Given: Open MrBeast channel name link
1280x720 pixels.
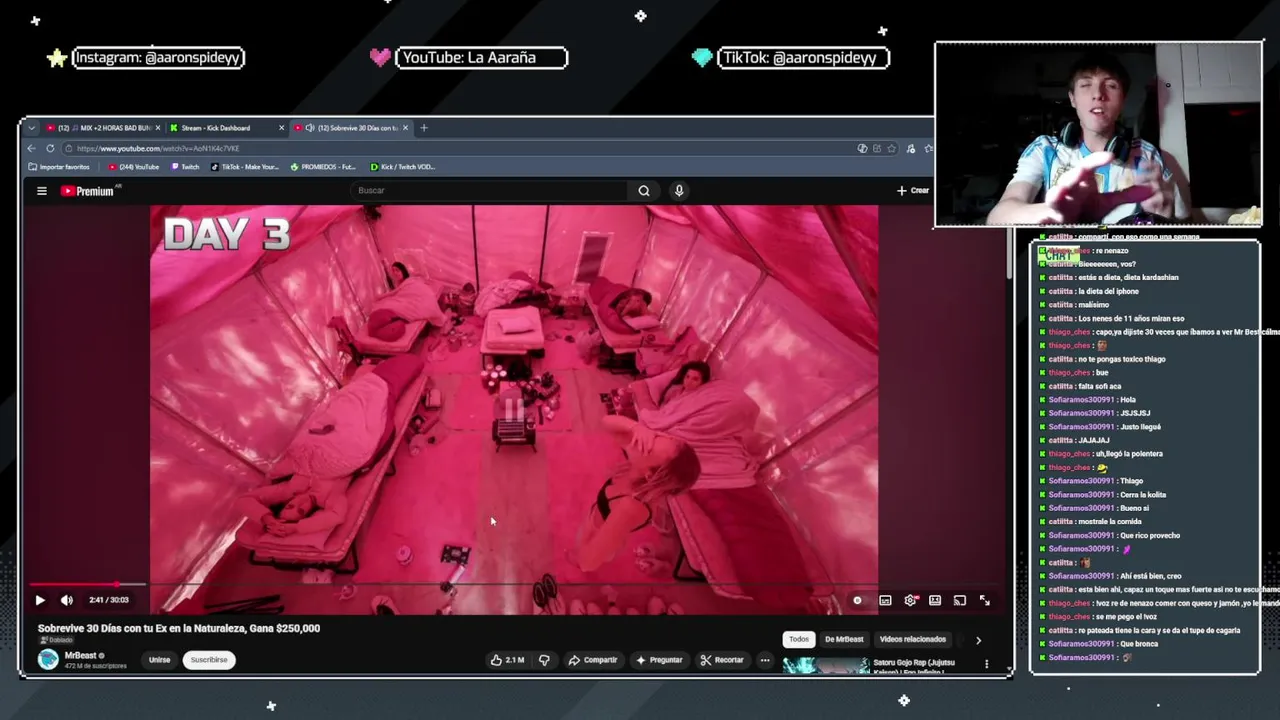Looking at the screenshot, I should click(x=81, y=656).
